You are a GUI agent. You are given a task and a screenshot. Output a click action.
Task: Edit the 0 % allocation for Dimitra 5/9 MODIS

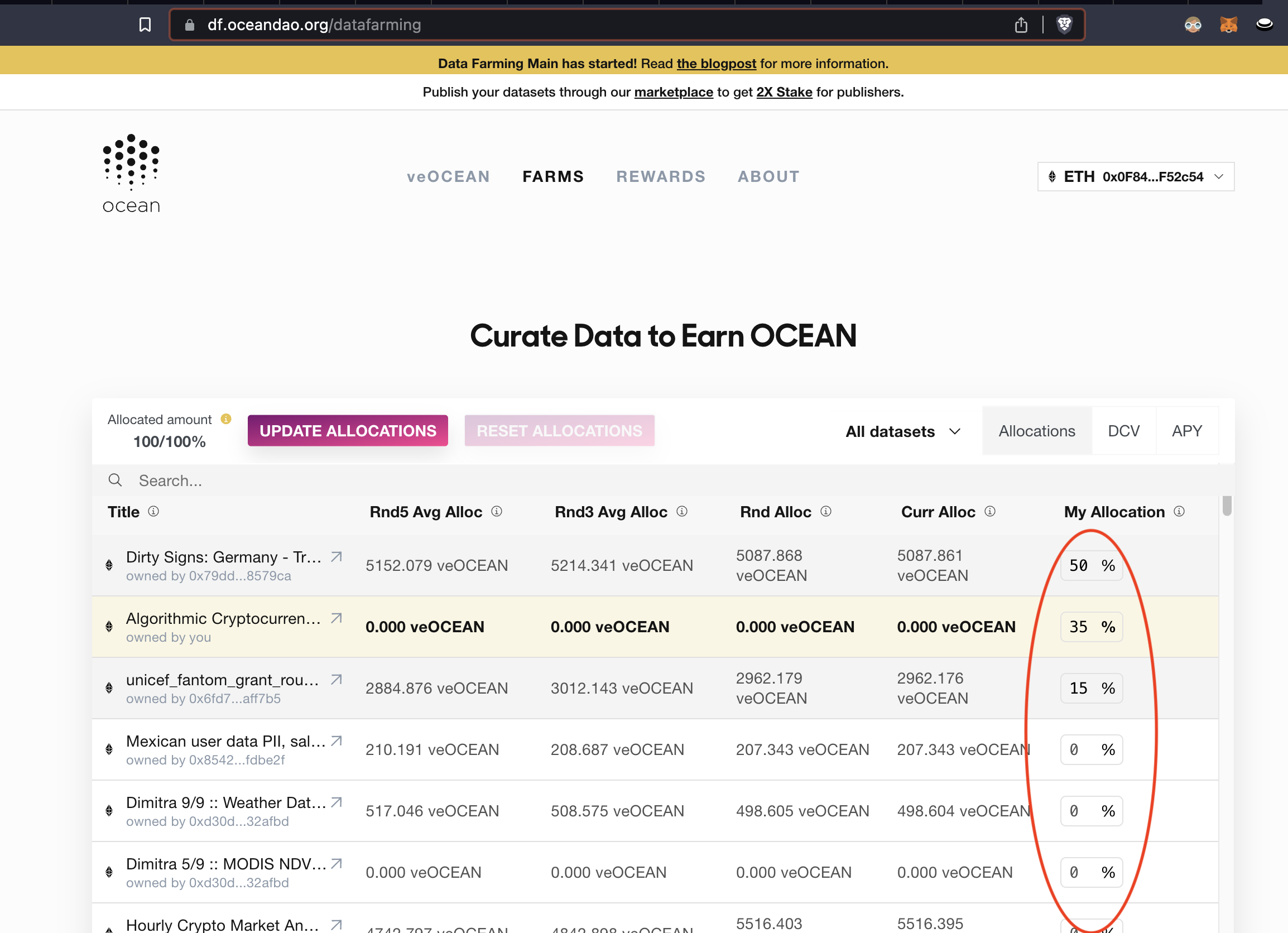pos(1092,872)
